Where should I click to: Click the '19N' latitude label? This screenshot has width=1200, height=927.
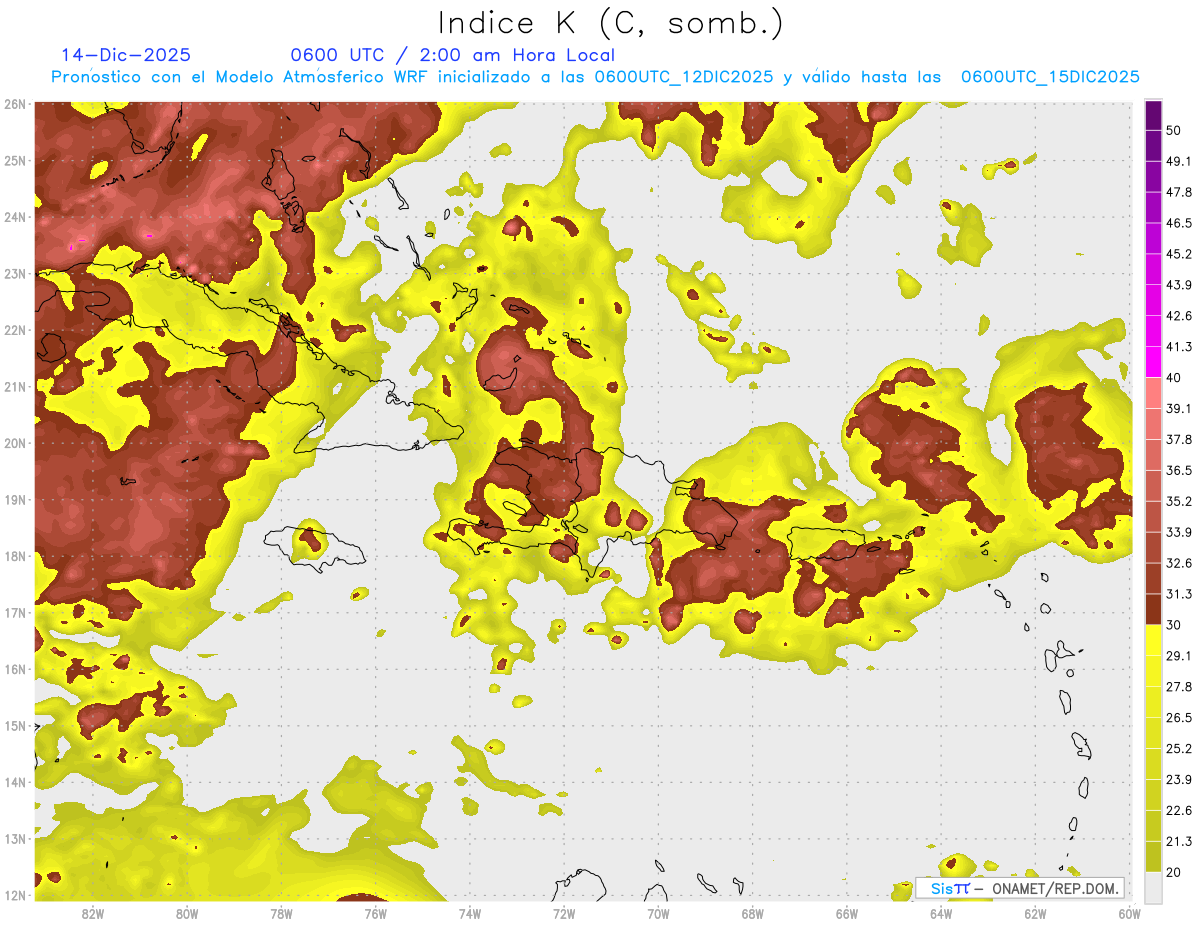[x=14, y=499]
